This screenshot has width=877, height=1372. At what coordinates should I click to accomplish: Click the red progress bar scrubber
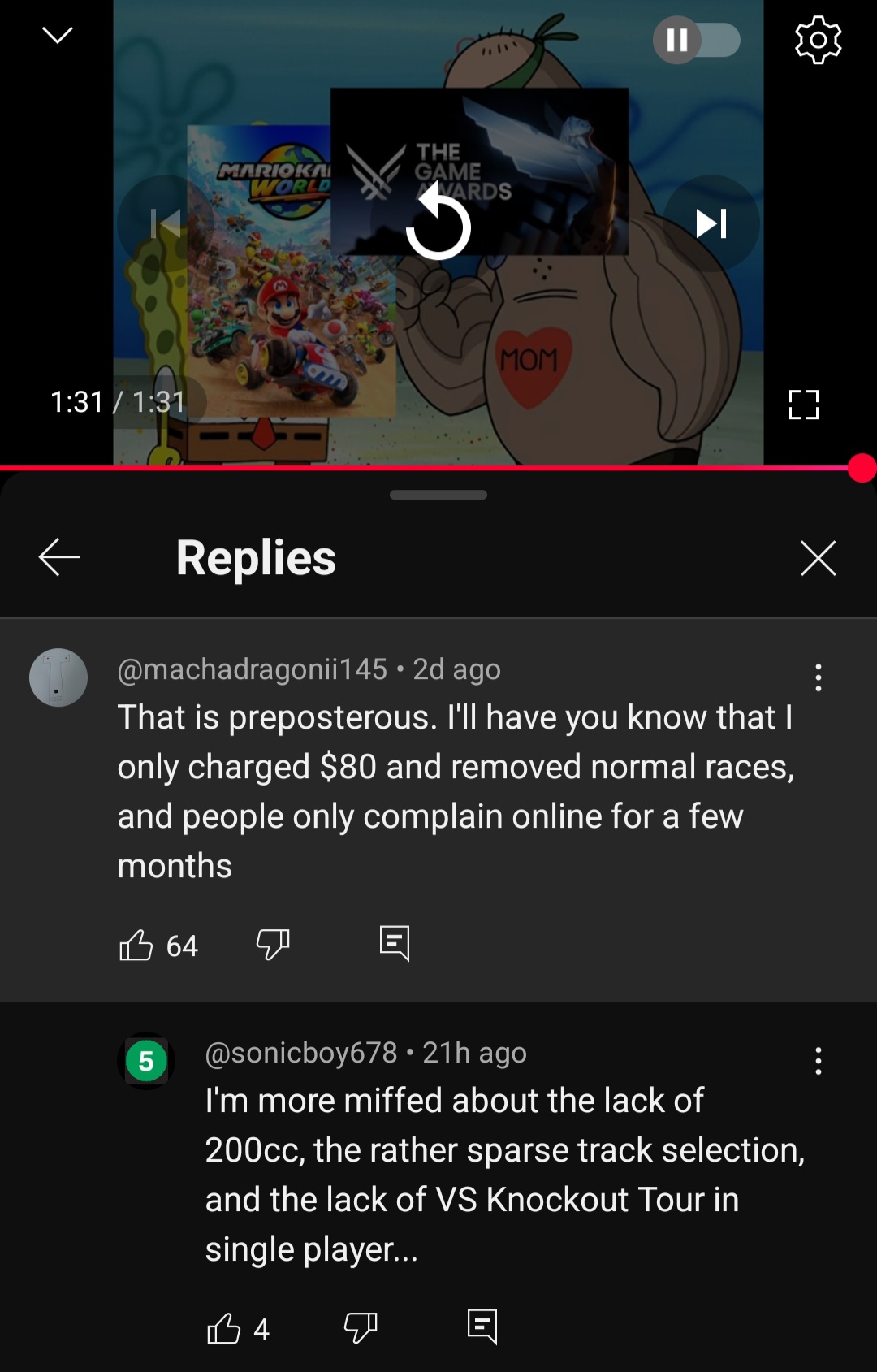point(862,468)
